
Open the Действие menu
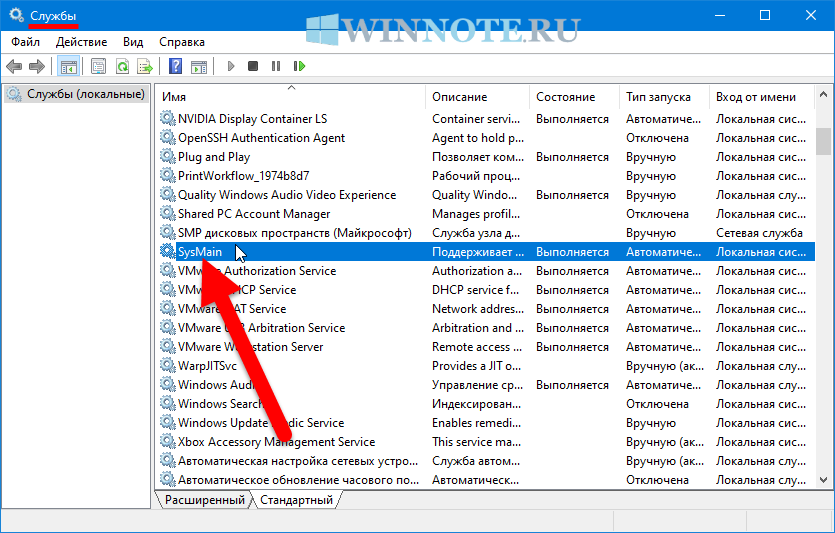[x=81, y=42]
